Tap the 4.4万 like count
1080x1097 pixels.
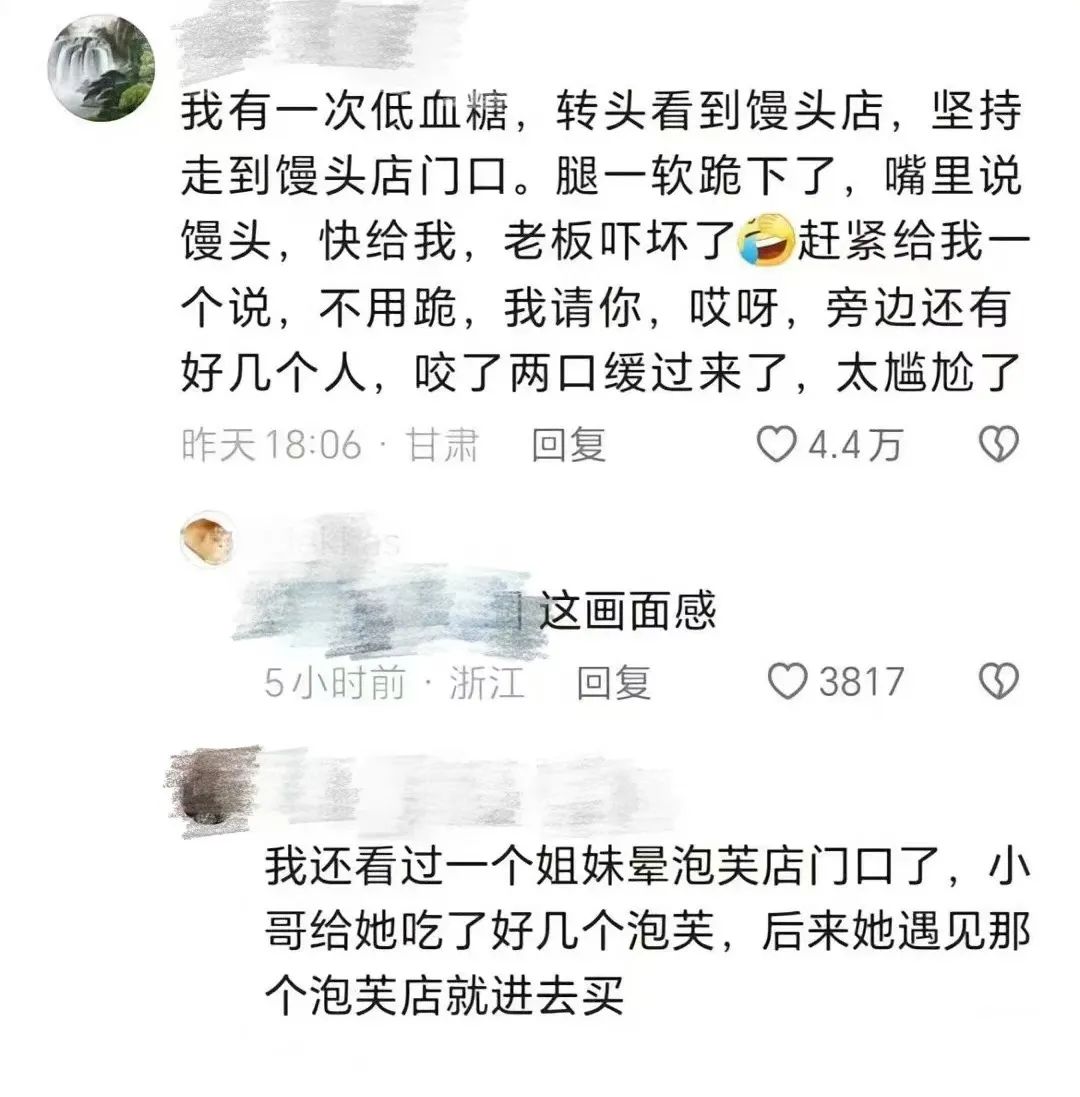(x=855, y=445)
